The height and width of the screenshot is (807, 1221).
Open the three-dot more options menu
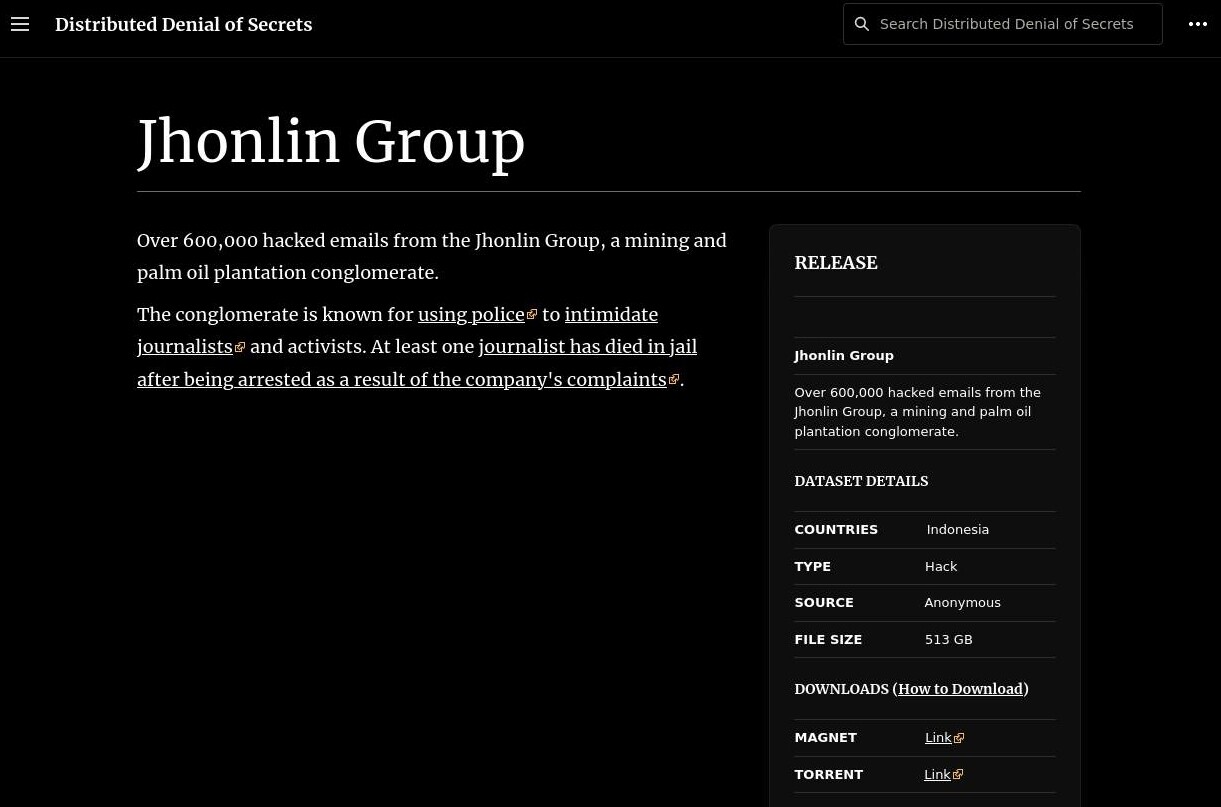(x=1198, y=24)
